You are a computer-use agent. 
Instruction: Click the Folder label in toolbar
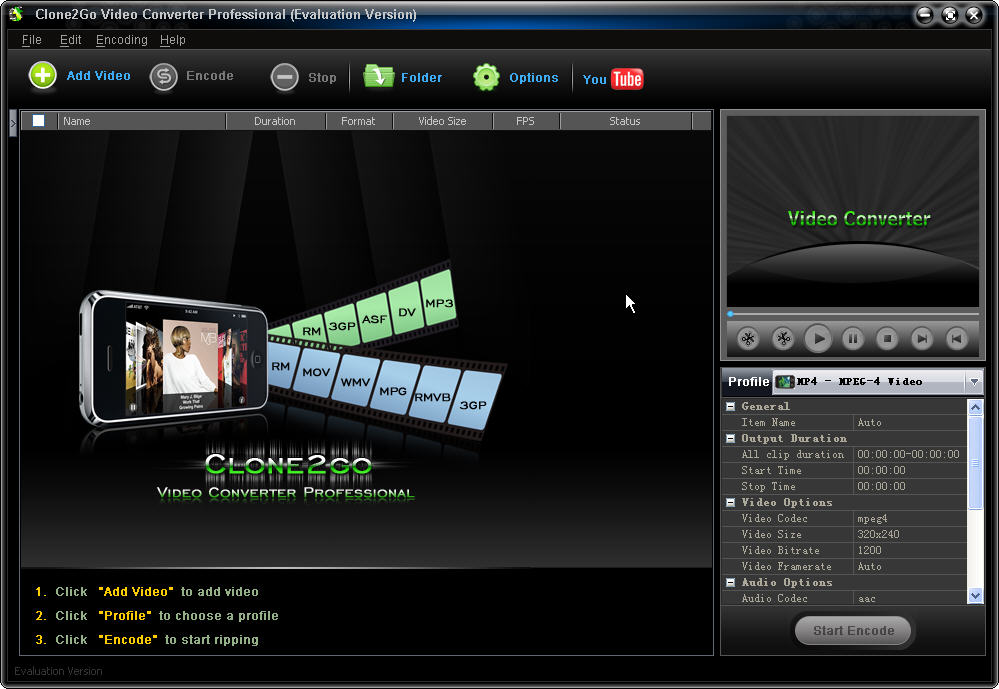[421, 78]
